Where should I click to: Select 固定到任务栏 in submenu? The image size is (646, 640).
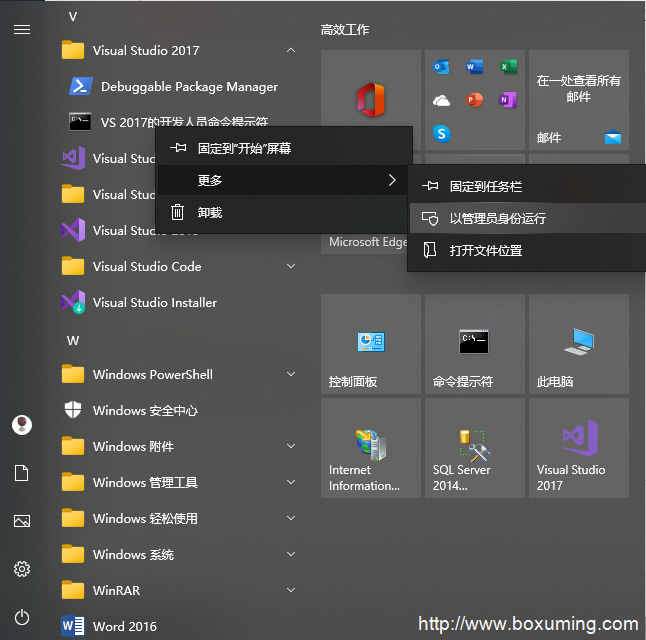point(527,186)
